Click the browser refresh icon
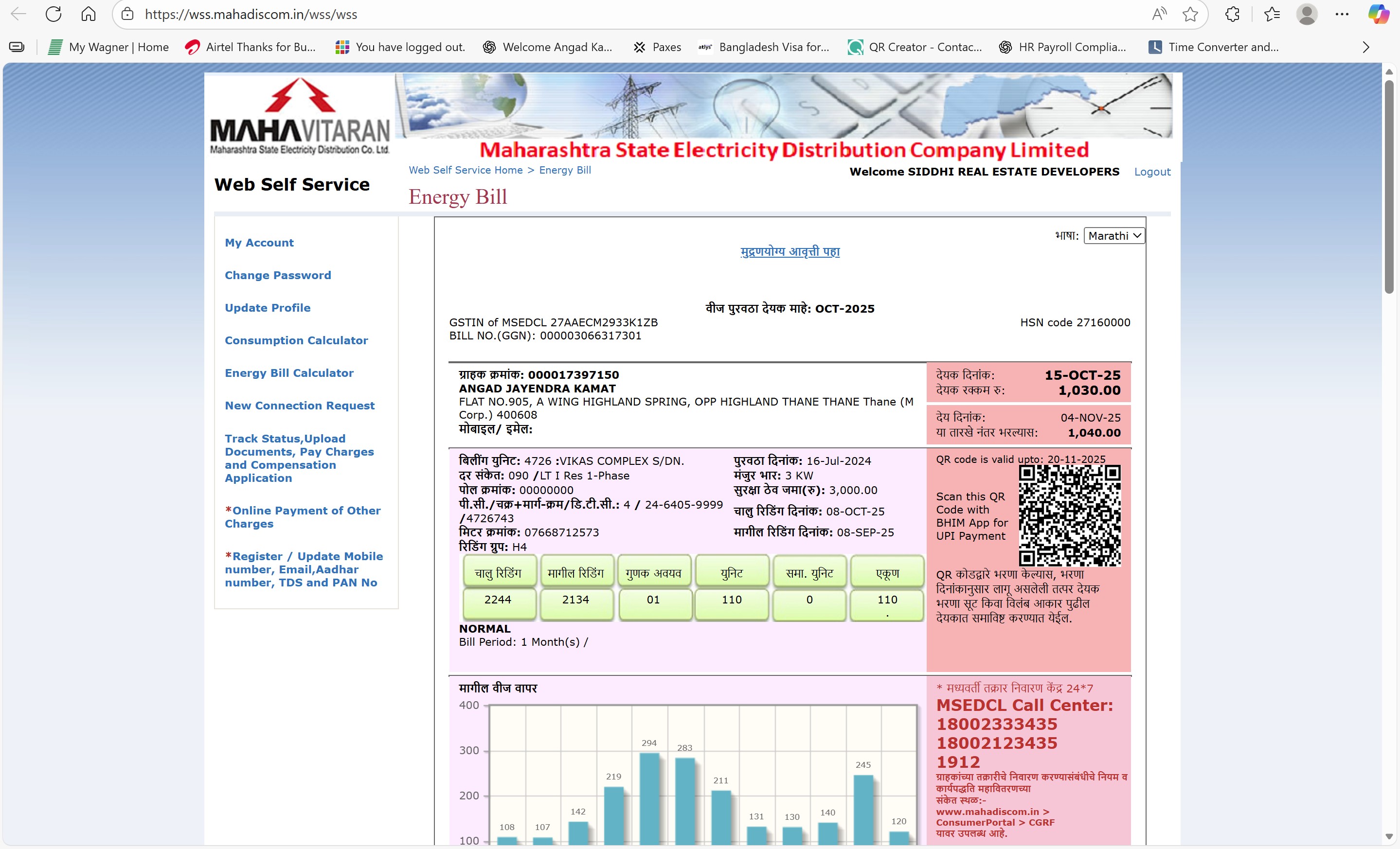1400x849 pixels. (54, 14)
